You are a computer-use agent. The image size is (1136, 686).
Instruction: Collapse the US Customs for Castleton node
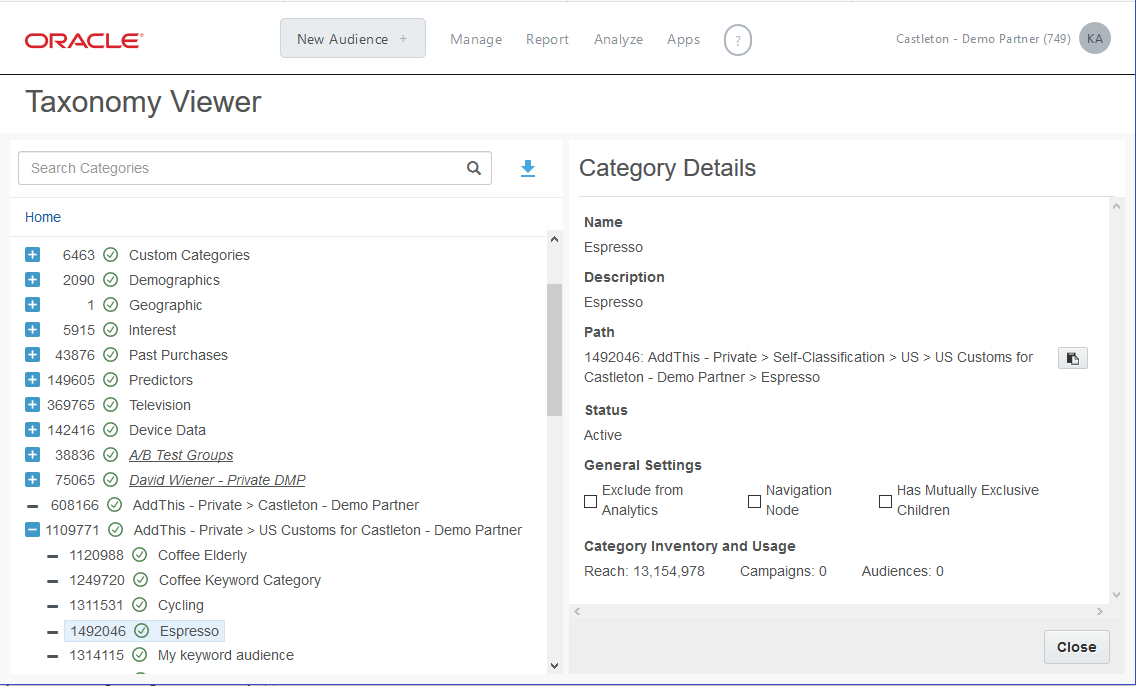click(33, 530)
